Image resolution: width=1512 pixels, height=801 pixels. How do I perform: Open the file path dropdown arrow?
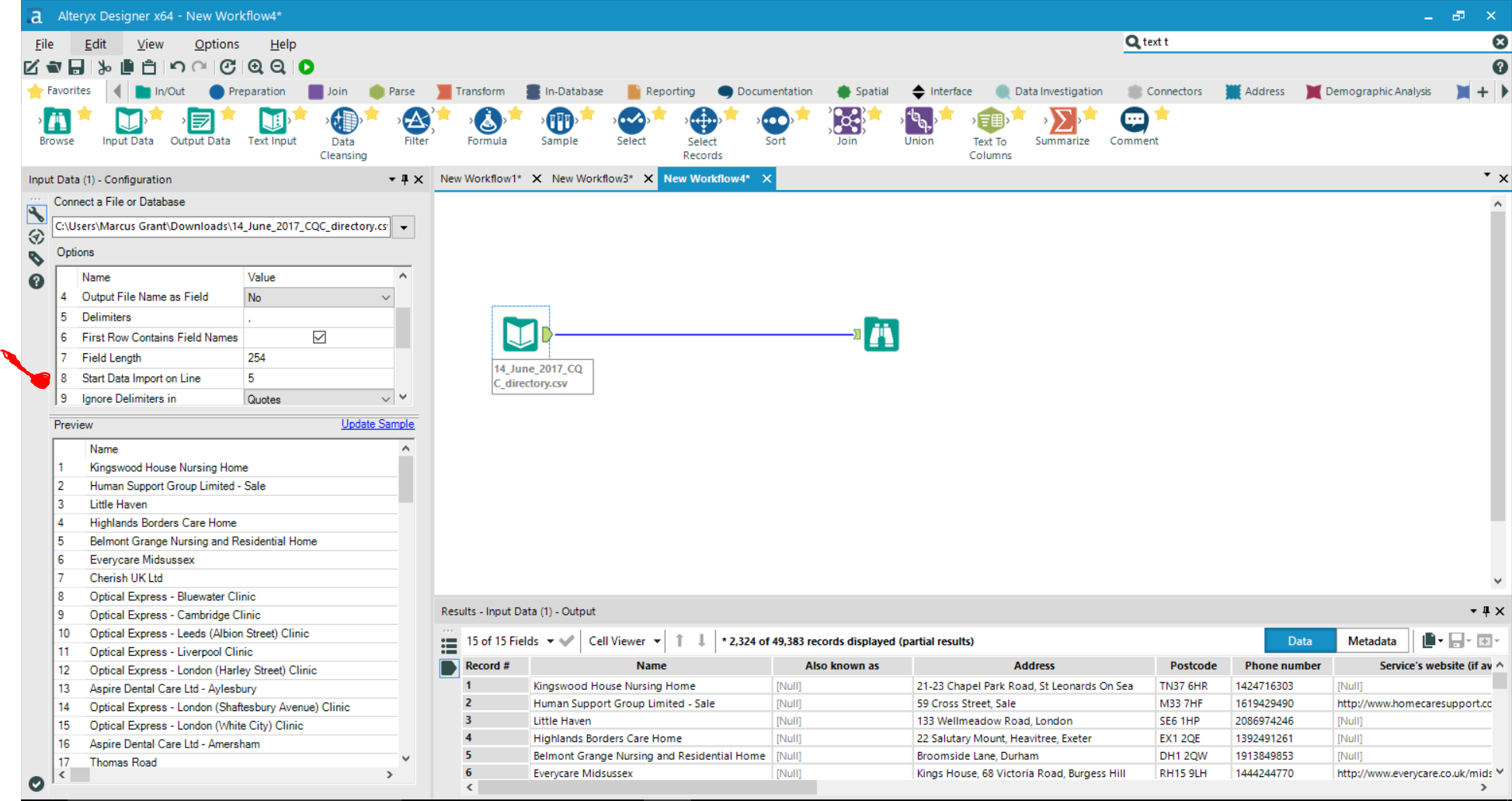tap(403, 227)
